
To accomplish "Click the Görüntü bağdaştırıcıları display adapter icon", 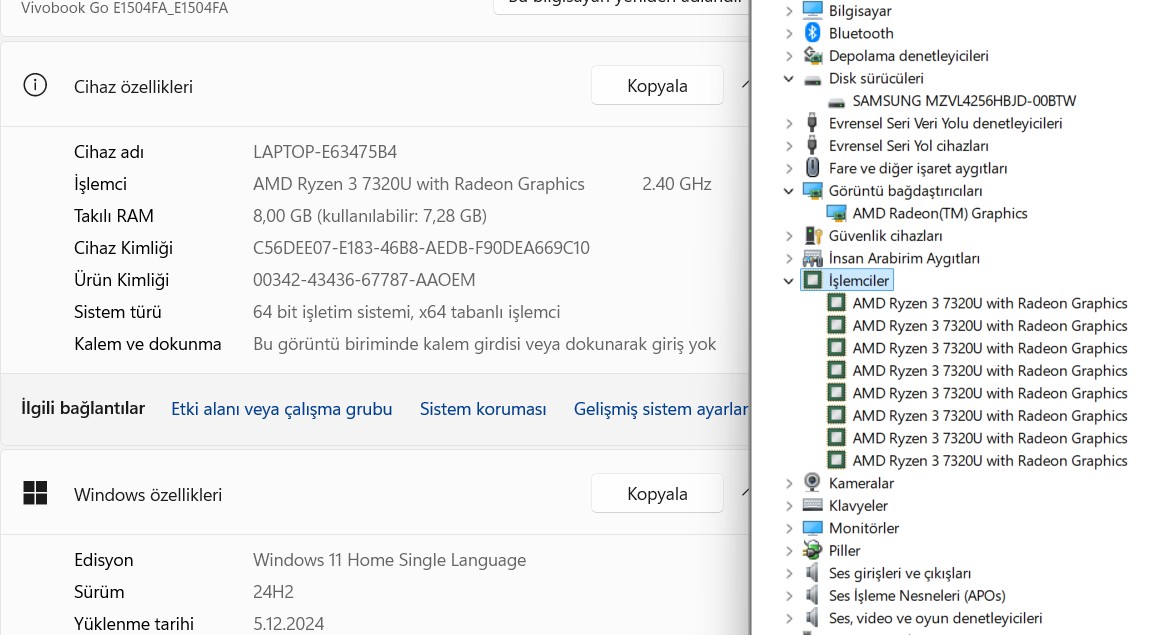I will coord(813,190).
